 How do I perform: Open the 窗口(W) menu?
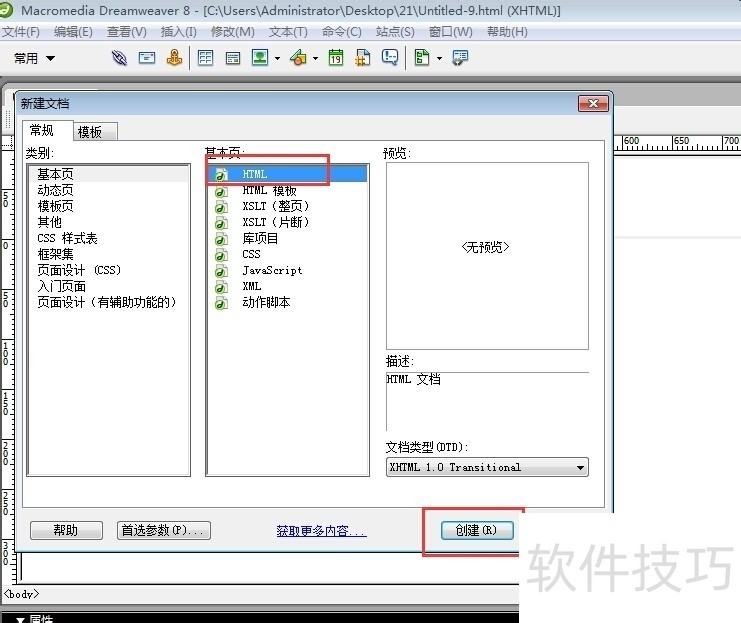(x=450, y=32)
